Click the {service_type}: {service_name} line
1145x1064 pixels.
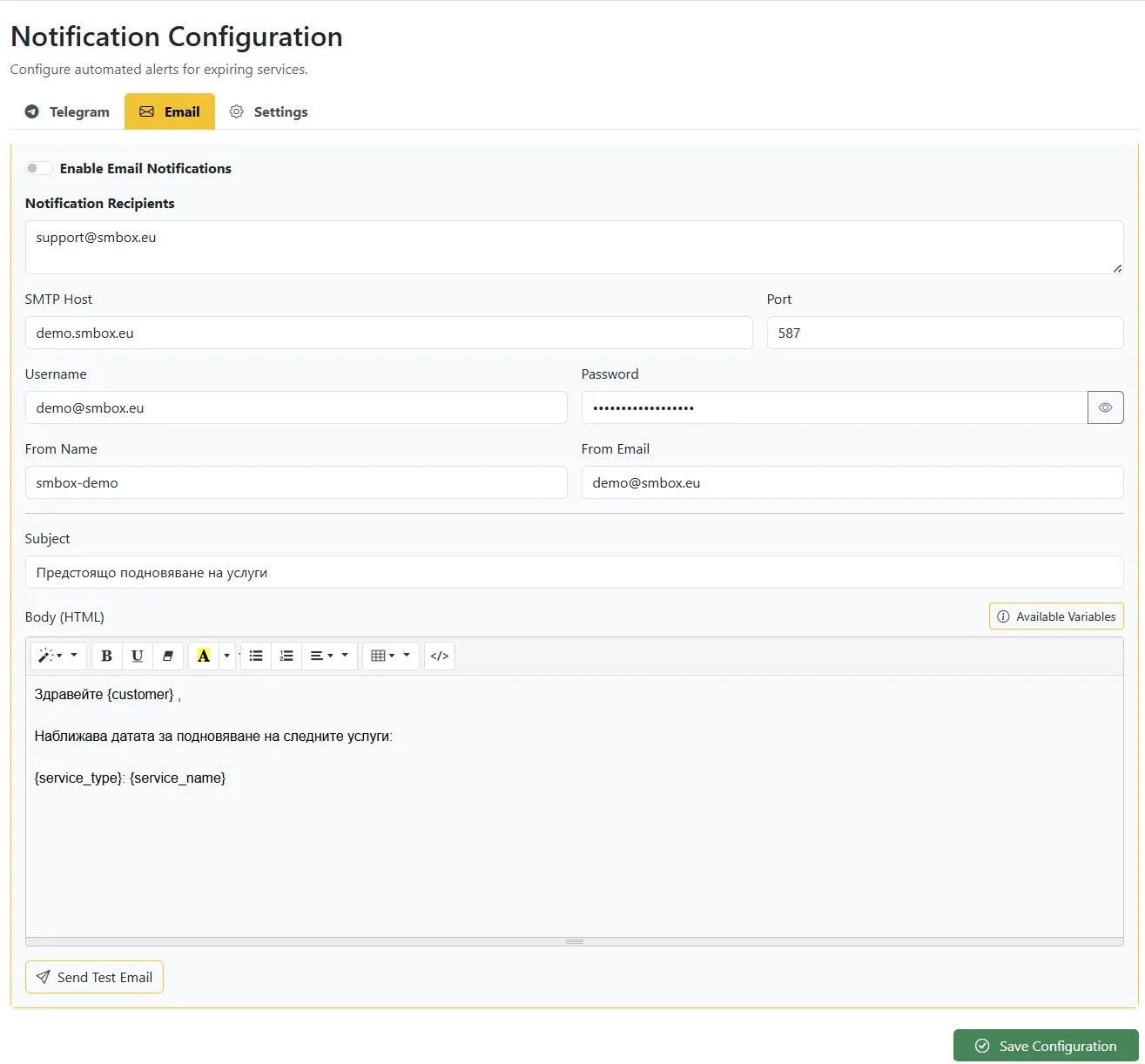tap(130, 778)
